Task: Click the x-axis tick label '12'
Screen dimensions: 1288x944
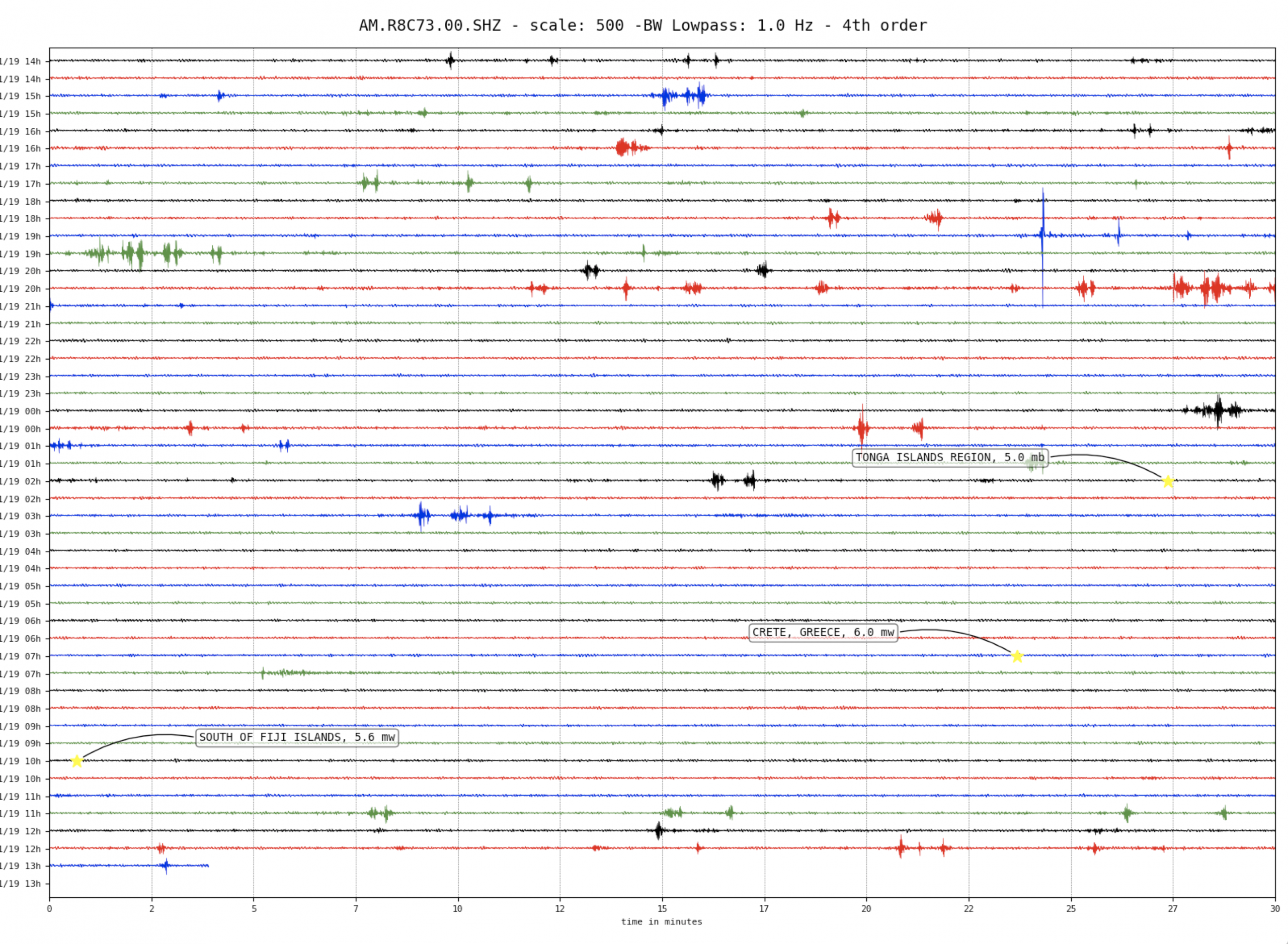Action: pyautogui.click(x=559, y=909)
